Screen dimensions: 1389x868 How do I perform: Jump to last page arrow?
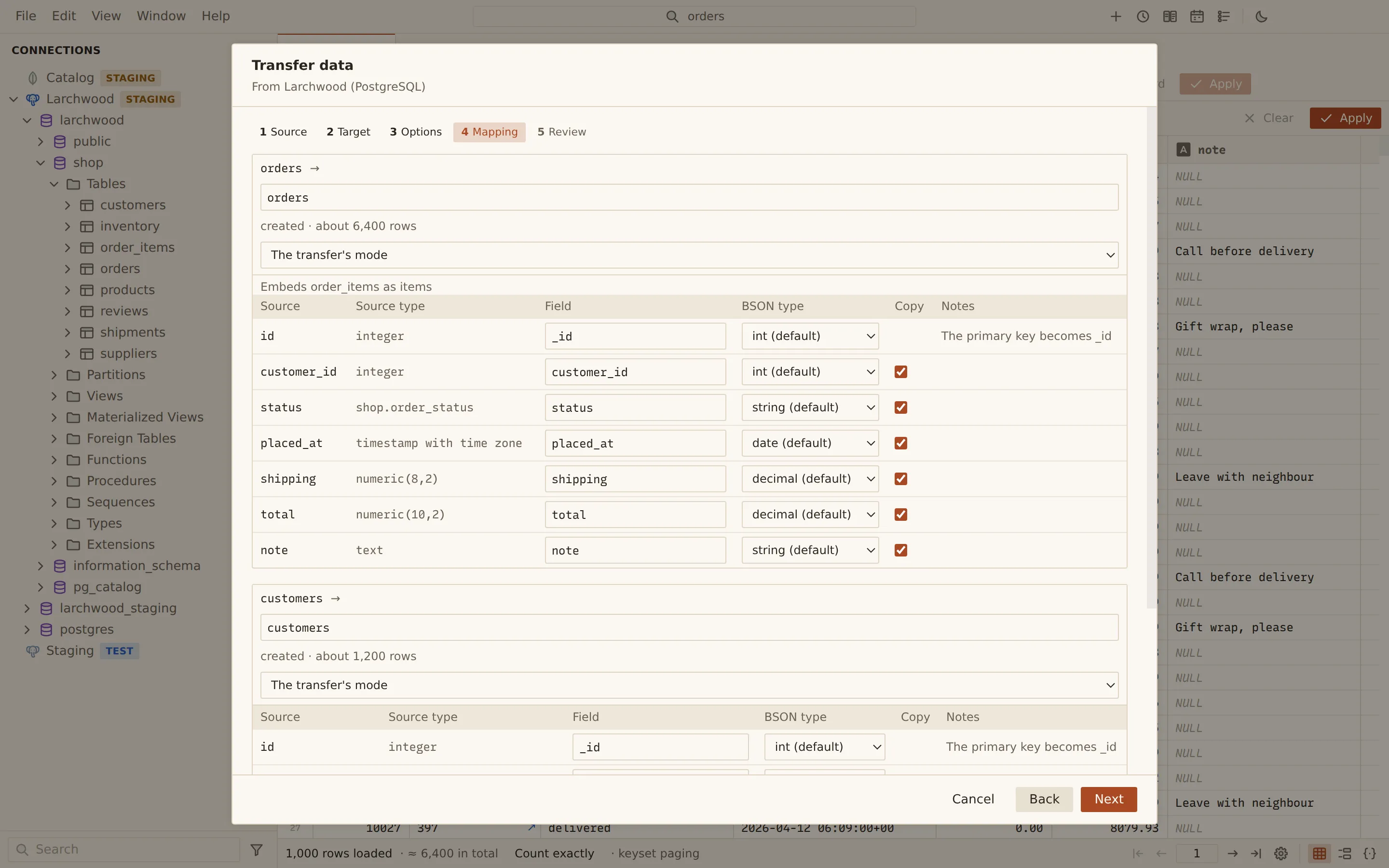(1256, 854)
